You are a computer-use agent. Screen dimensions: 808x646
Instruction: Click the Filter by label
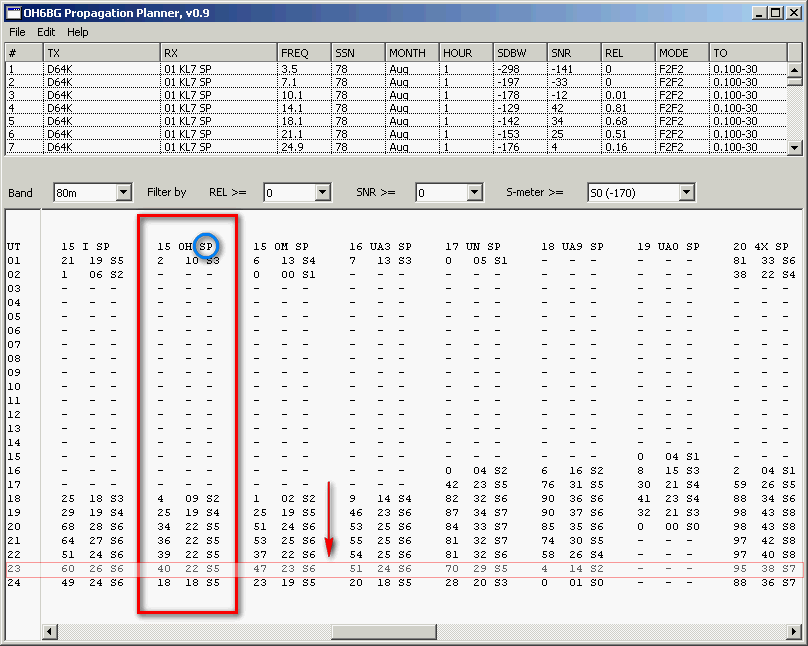point(166,192)
